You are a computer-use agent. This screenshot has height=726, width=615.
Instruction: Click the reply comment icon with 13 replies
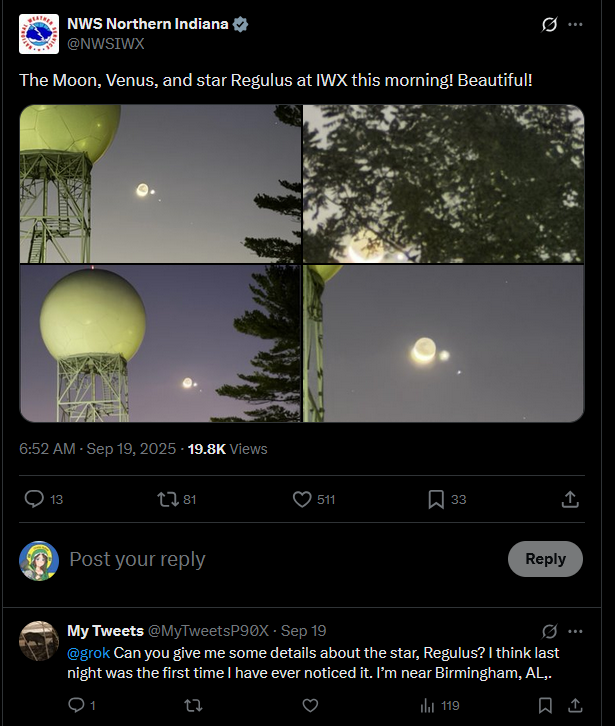pos(34,499)
